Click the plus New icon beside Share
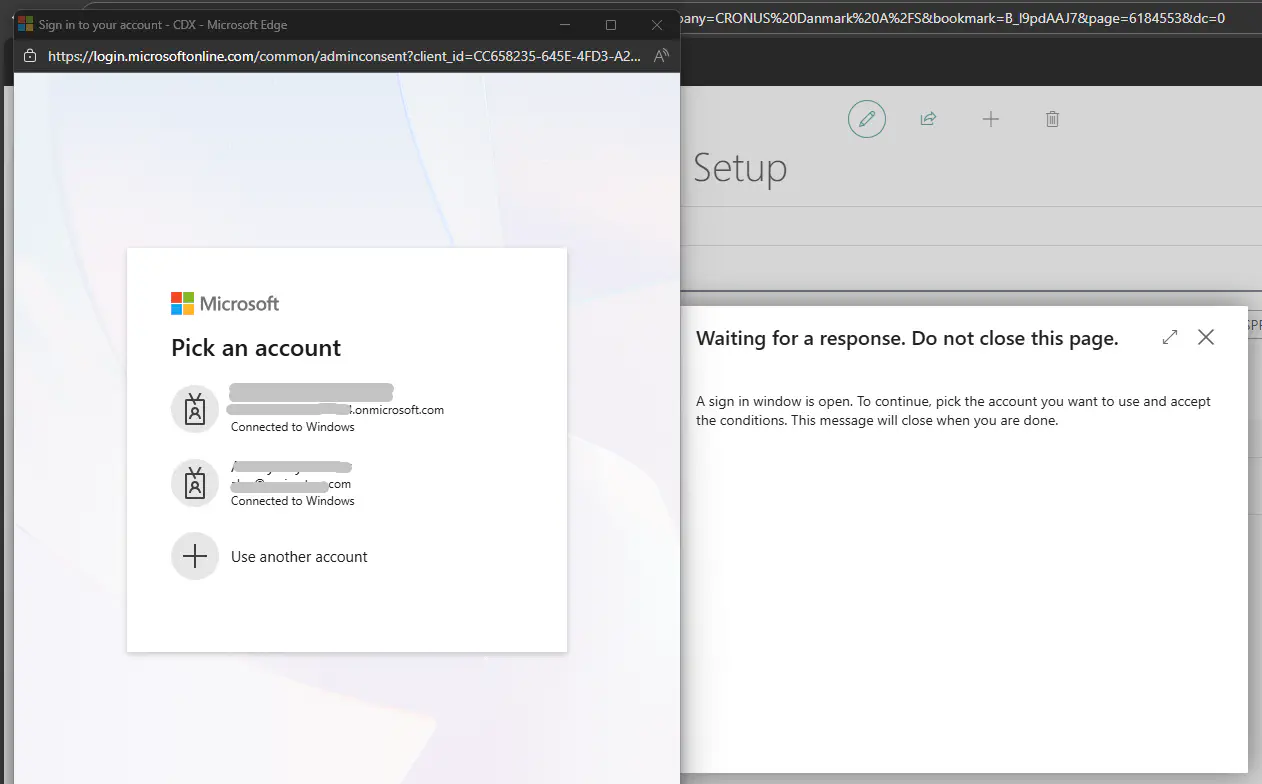 (990, 119)
